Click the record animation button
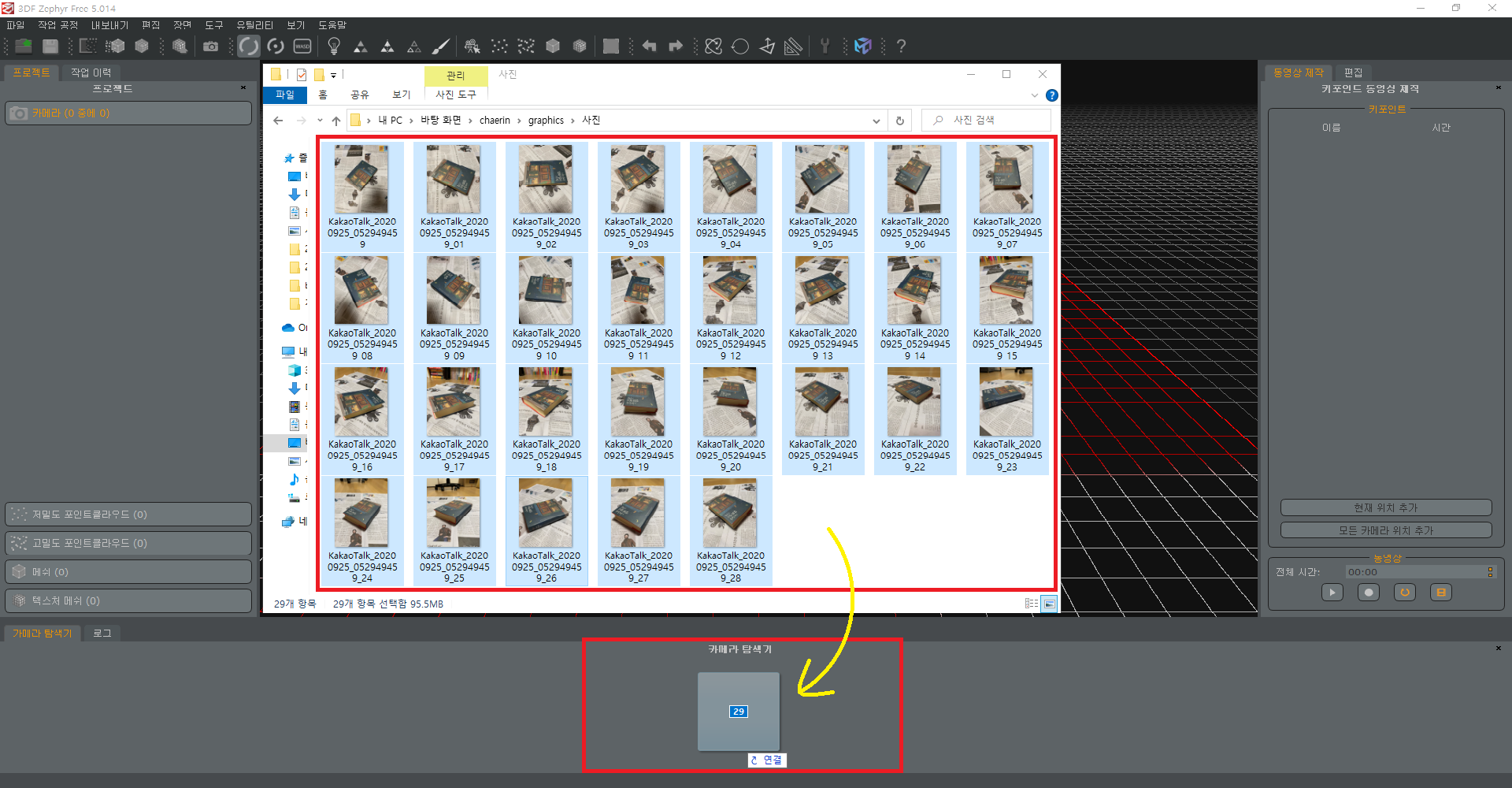This screenshot has height=788, width=1512. 1369,593
